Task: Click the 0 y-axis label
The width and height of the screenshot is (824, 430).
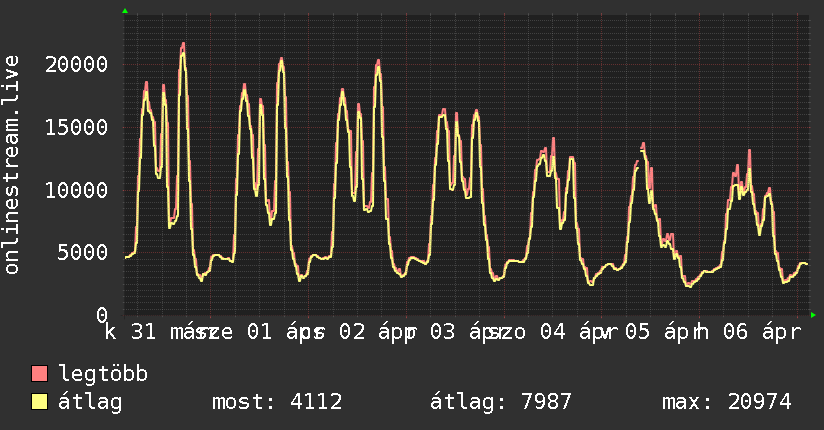Action: click(x=102, y=315)
